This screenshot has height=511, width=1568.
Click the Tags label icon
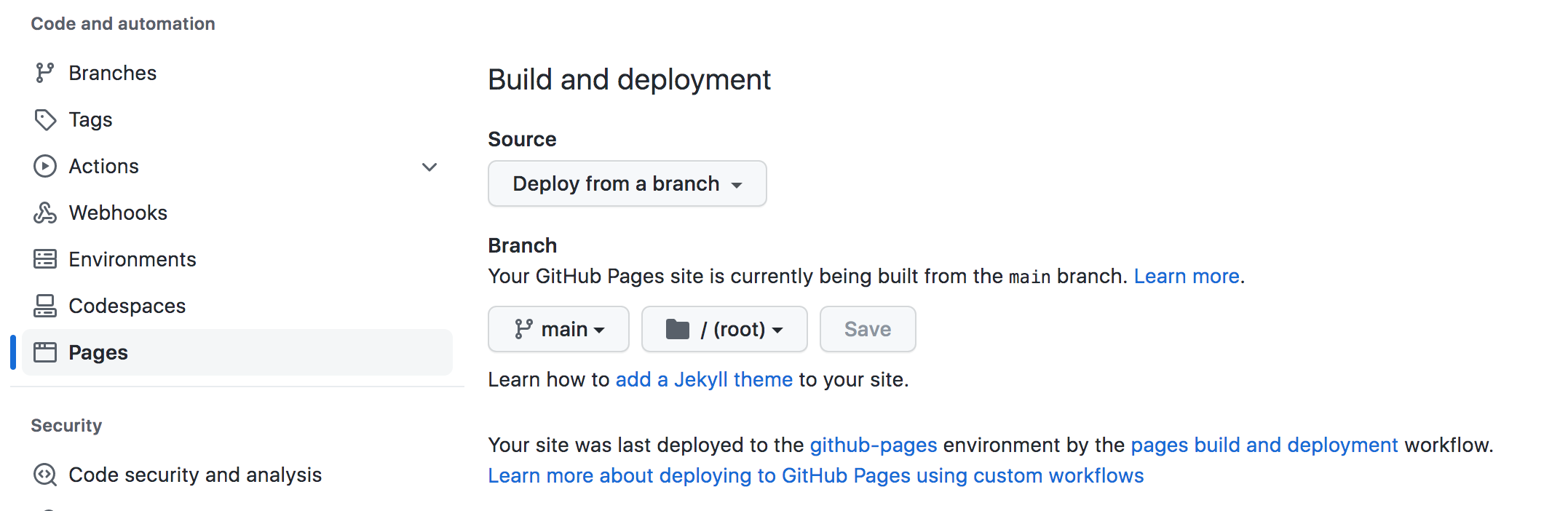click(45, 119)
